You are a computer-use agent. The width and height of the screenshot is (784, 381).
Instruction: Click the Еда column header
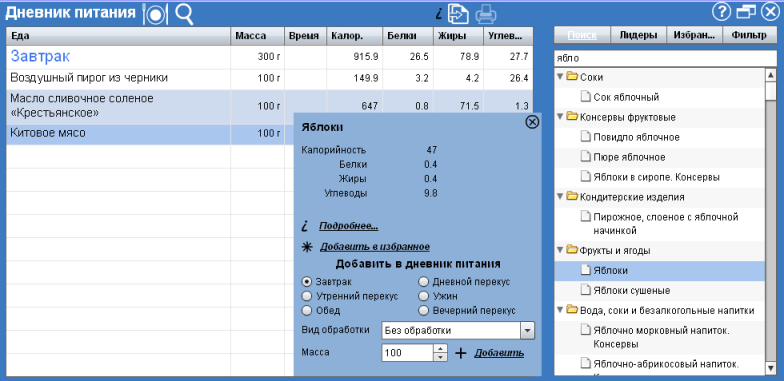point(118,36)
